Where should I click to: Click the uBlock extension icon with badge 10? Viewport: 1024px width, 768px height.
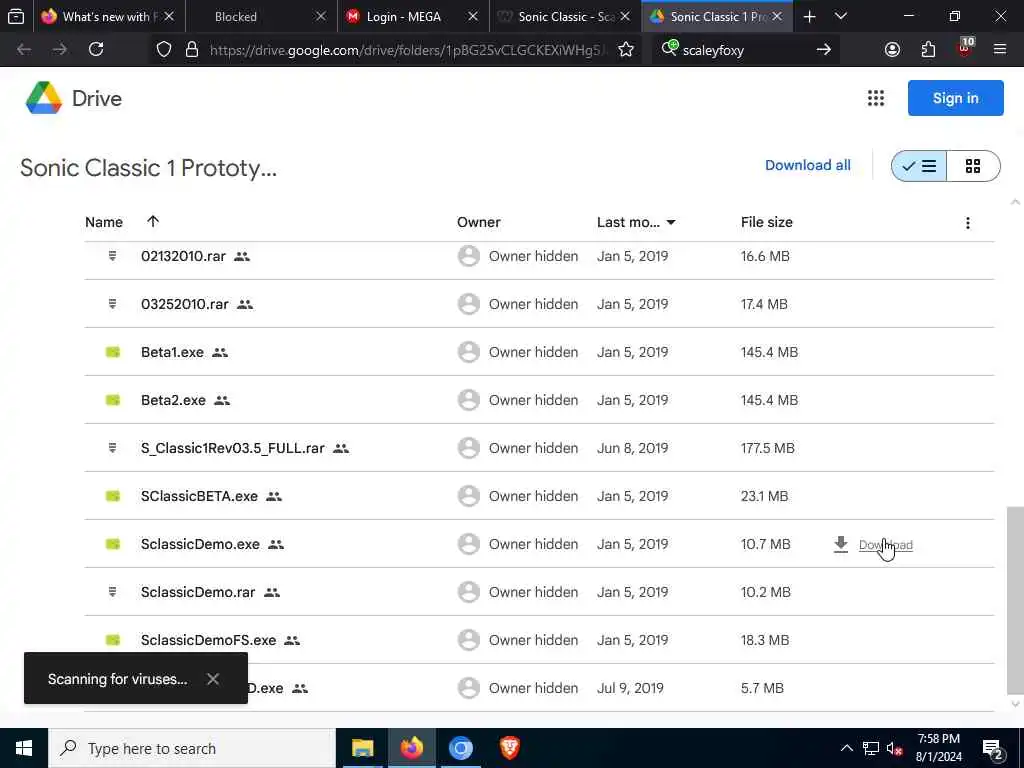(x=965, y=48)
